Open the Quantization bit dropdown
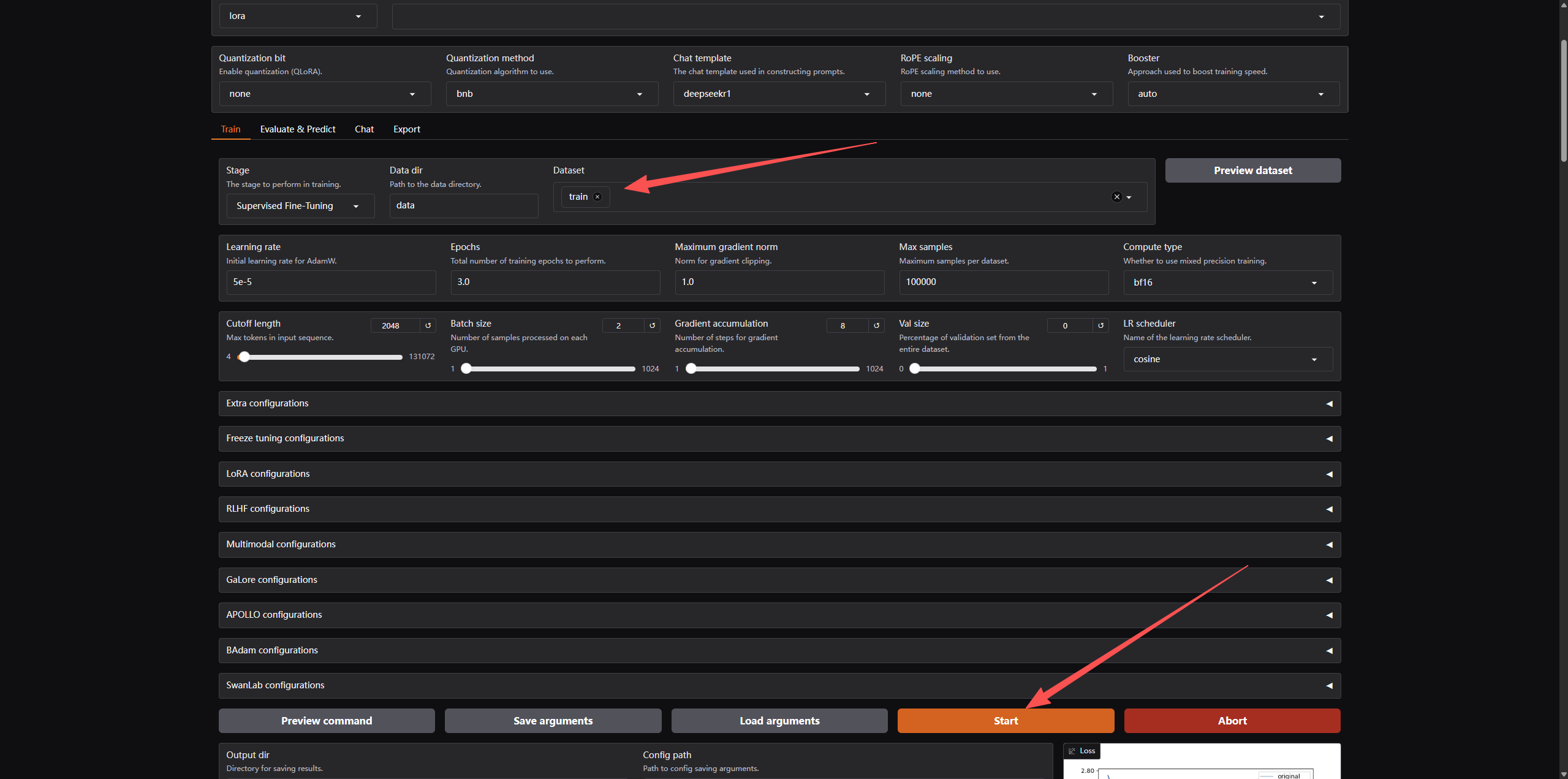The height and width of the screenshot is (779, 1568). click(x=325, y=94)
